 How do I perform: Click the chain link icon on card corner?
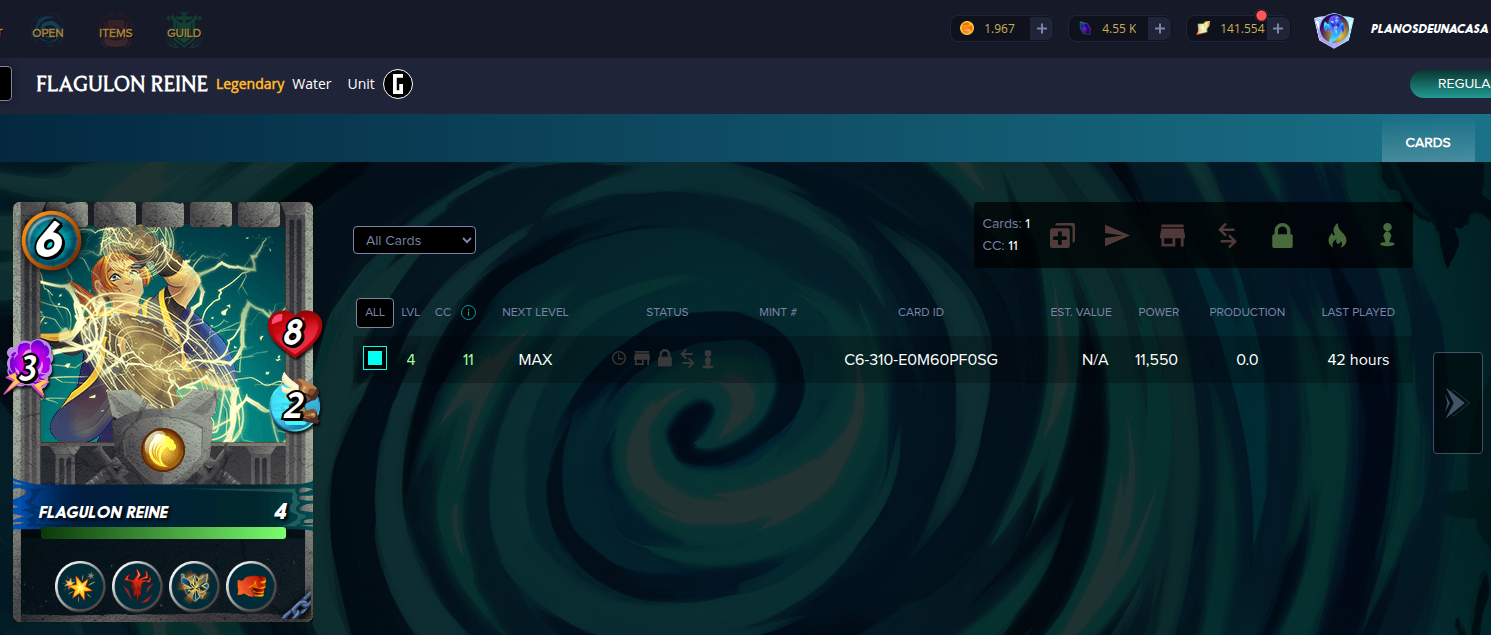[299, 605]
